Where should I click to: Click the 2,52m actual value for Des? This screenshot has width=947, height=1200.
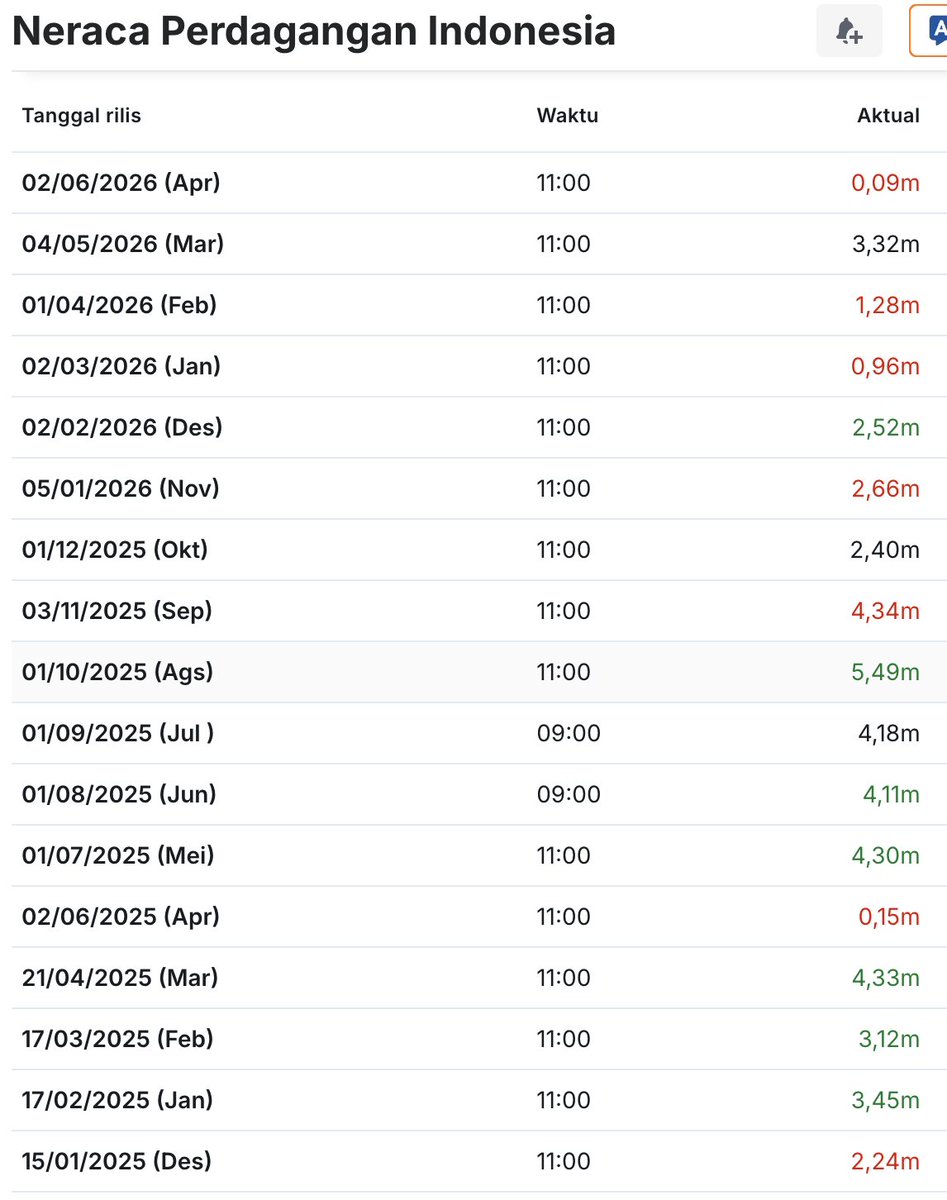[885, 427]
